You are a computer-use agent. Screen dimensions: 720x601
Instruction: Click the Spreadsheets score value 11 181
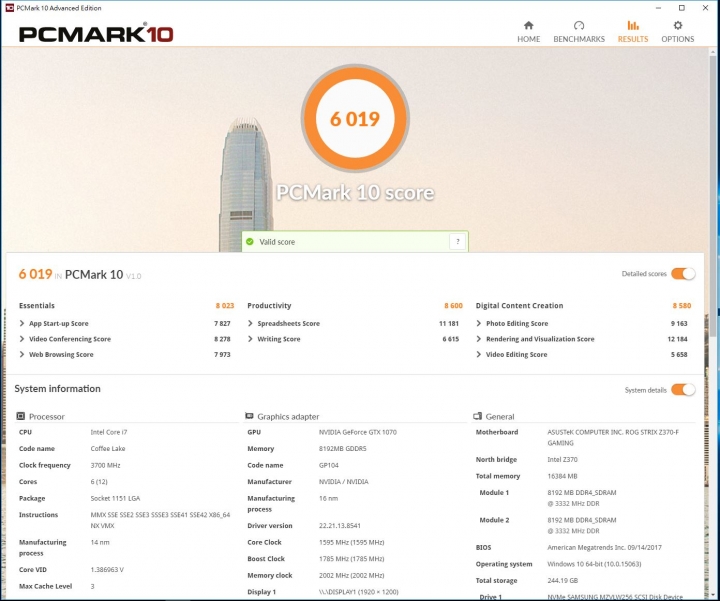pos(449,323)
